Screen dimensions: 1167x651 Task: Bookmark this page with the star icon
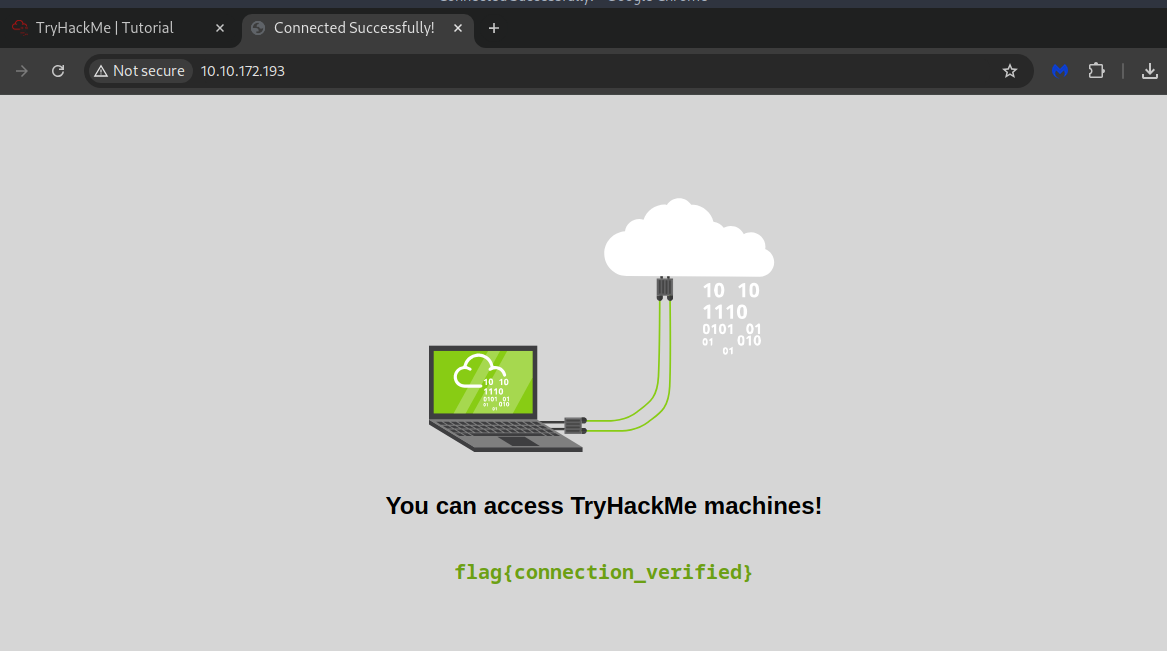click(1009, 71)
